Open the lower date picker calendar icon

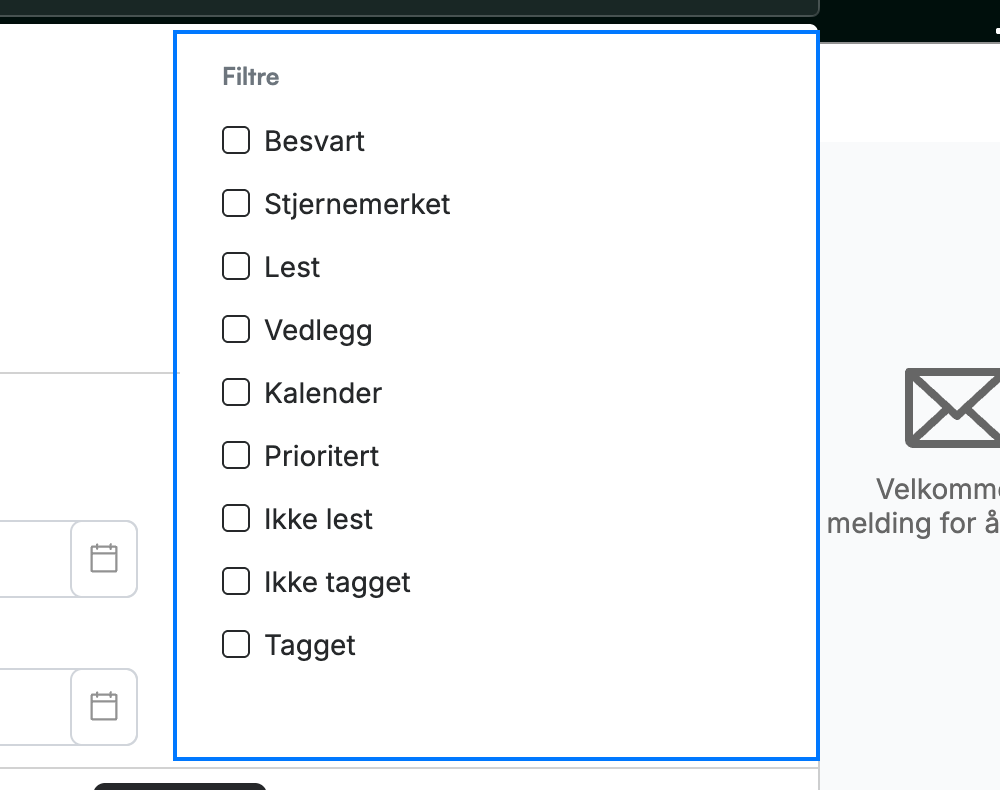[x=104, y=706]
